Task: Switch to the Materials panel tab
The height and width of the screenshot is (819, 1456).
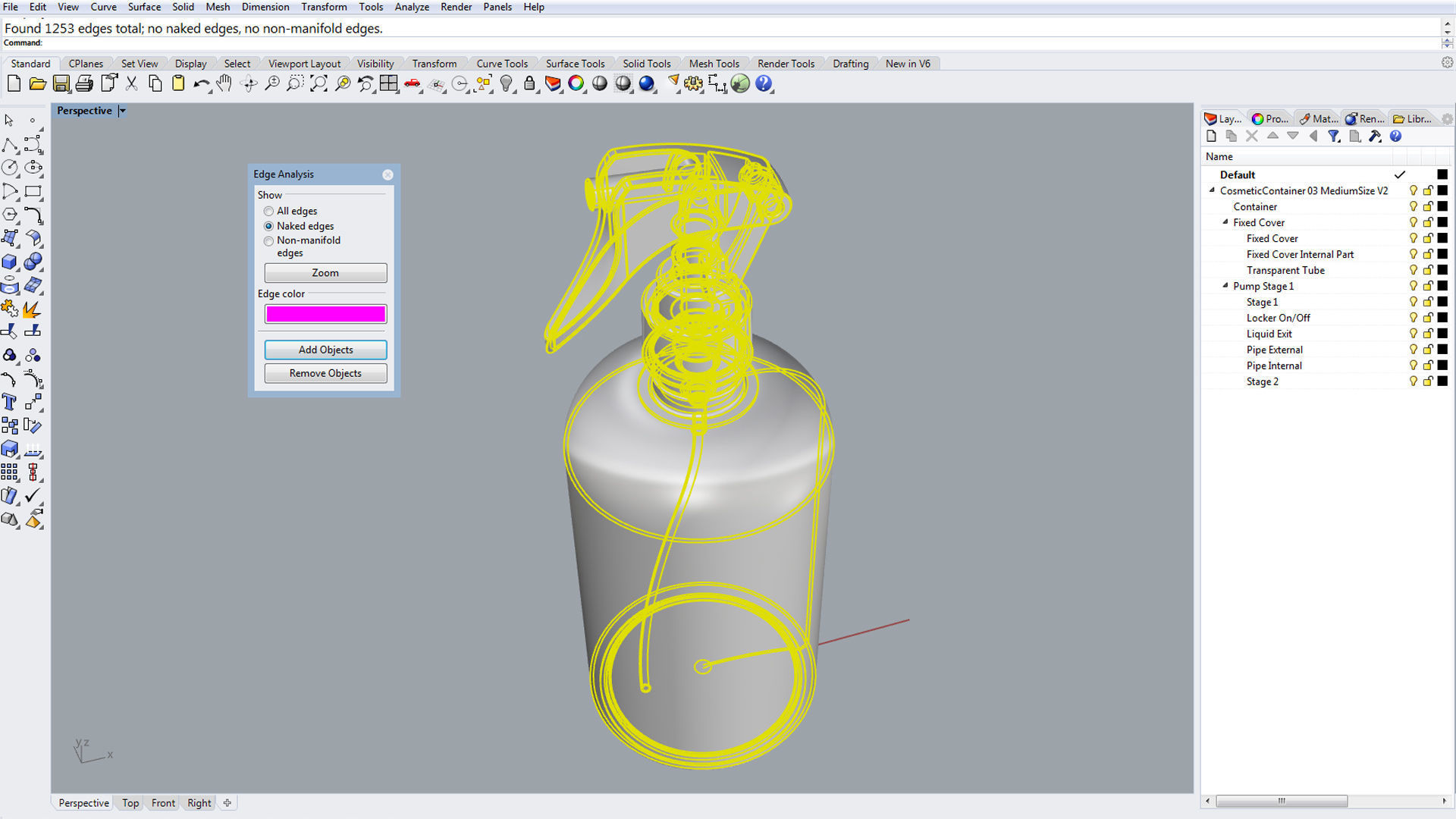Action: [1319, 118]
